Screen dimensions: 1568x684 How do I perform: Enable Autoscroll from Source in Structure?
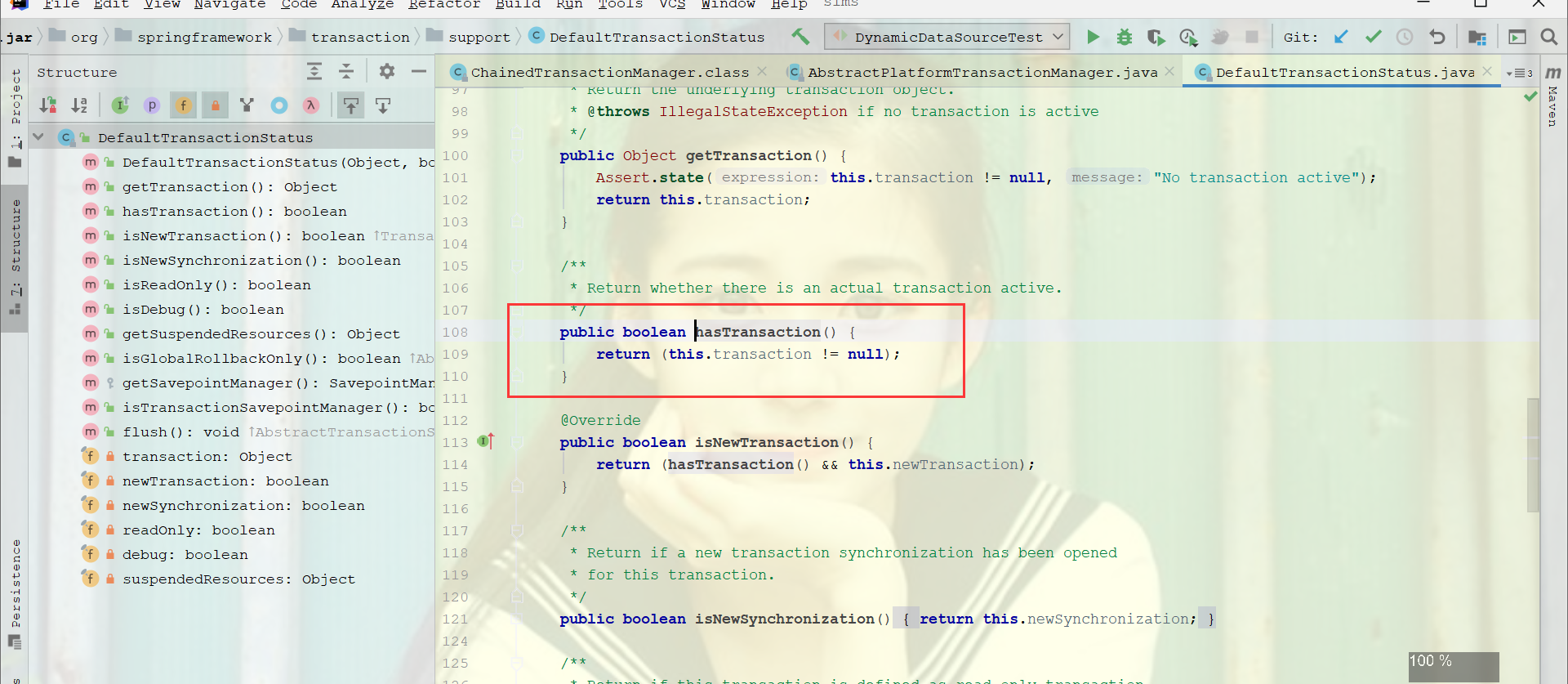coord(382,105)
